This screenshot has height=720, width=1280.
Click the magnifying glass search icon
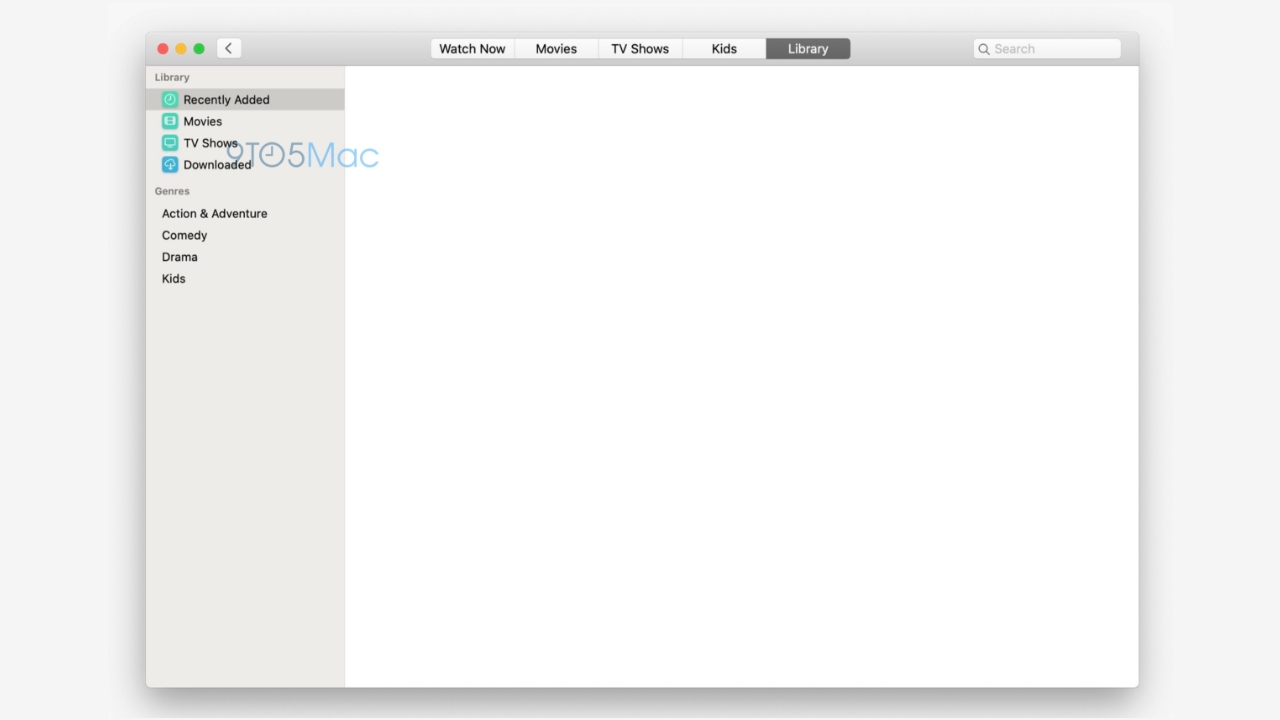point(984,49)
